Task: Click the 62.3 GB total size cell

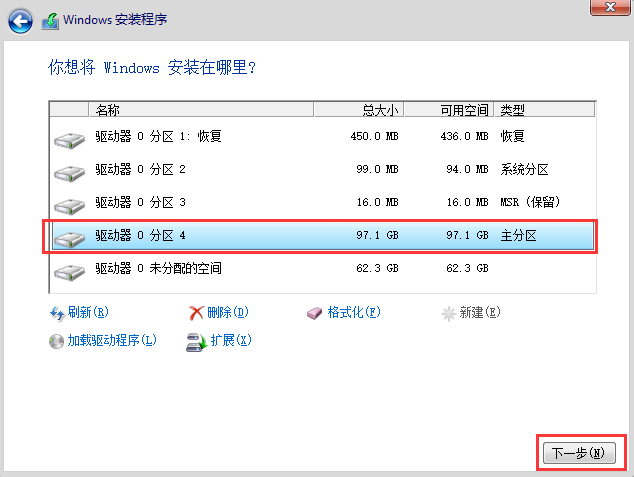Action: pos(377,268)
